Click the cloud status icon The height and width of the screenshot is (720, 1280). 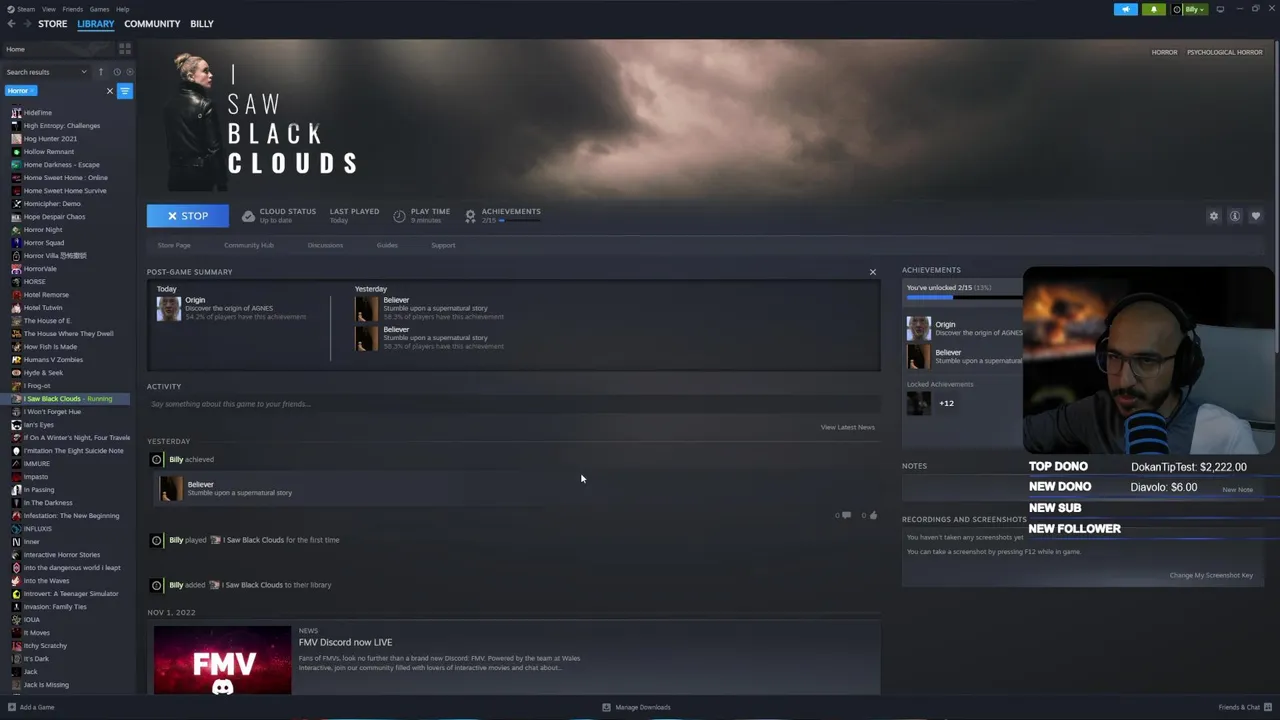click(249, 216)
